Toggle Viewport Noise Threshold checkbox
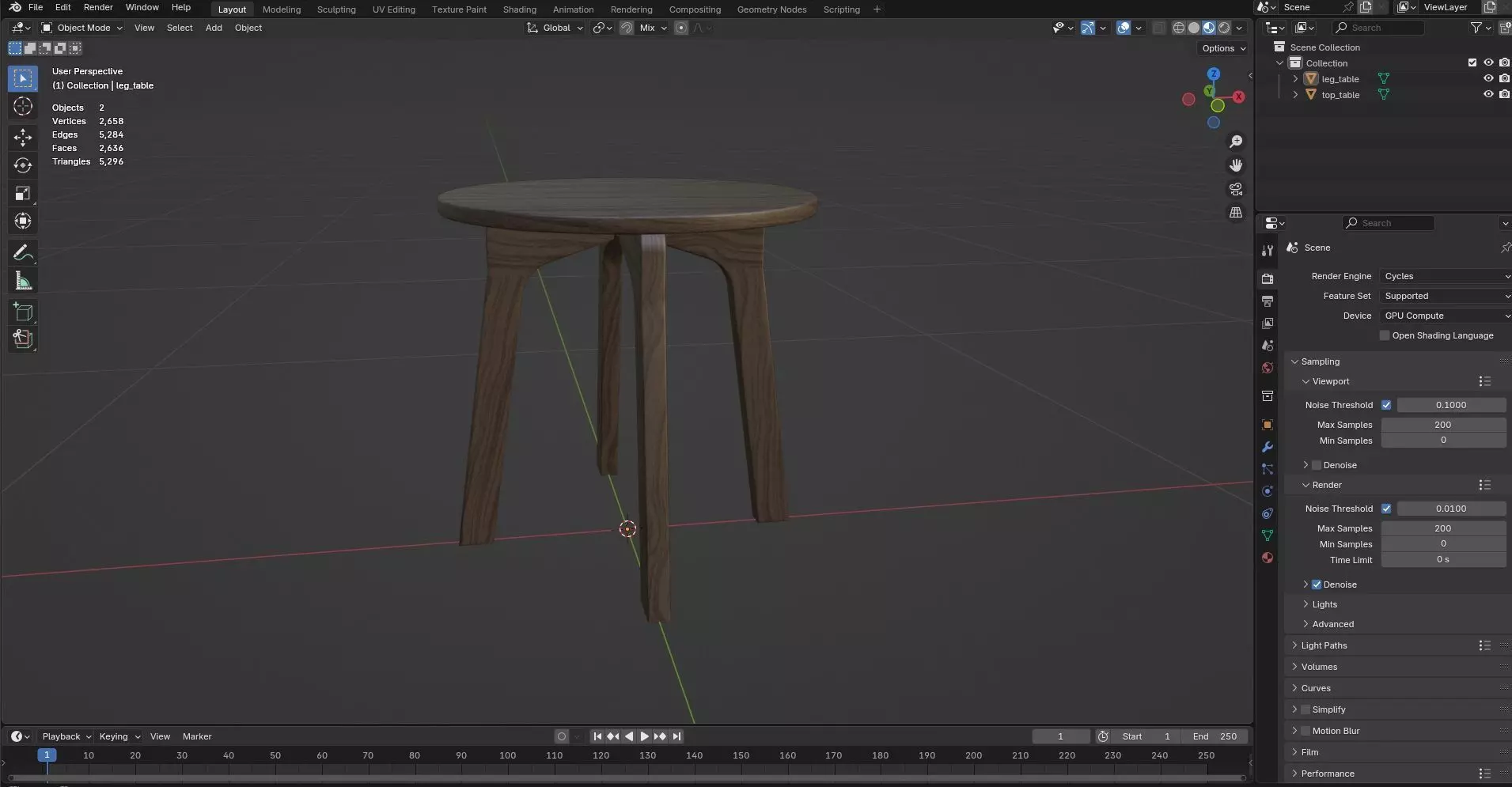 (1386, 405)
